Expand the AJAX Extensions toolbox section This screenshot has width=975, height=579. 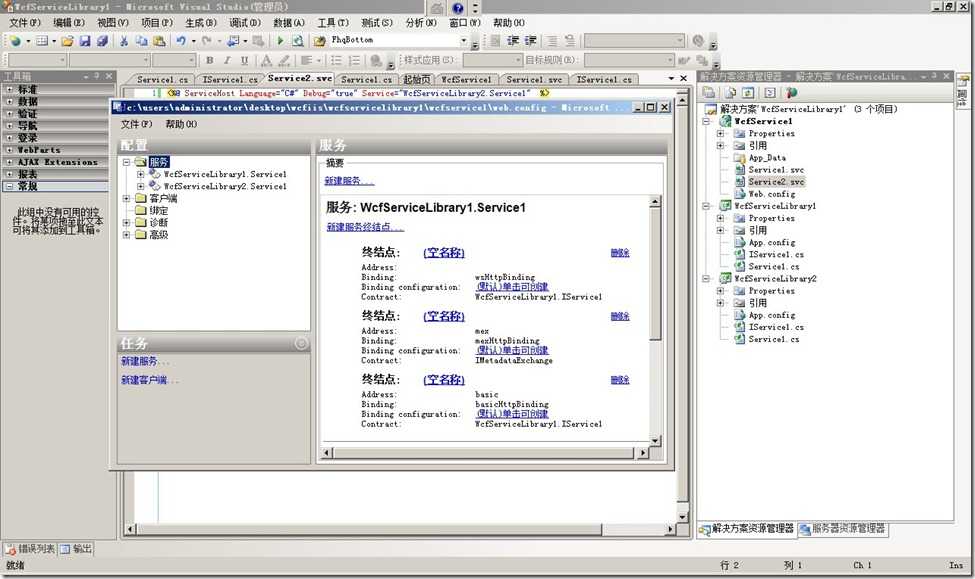pos(9,162)
